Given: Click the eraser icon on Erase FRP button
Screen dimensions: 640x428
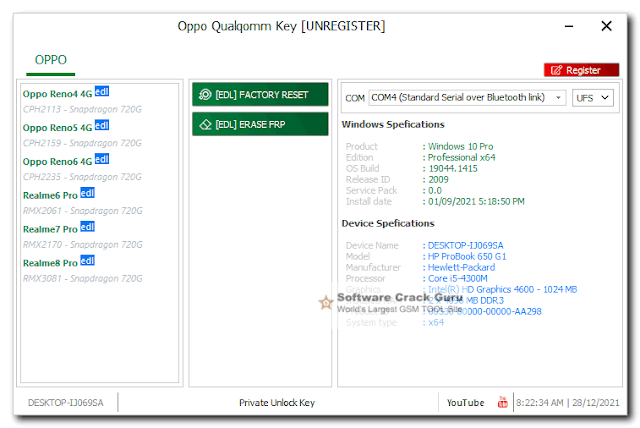Looking at the screenshot, I should (x=205, y=124).
